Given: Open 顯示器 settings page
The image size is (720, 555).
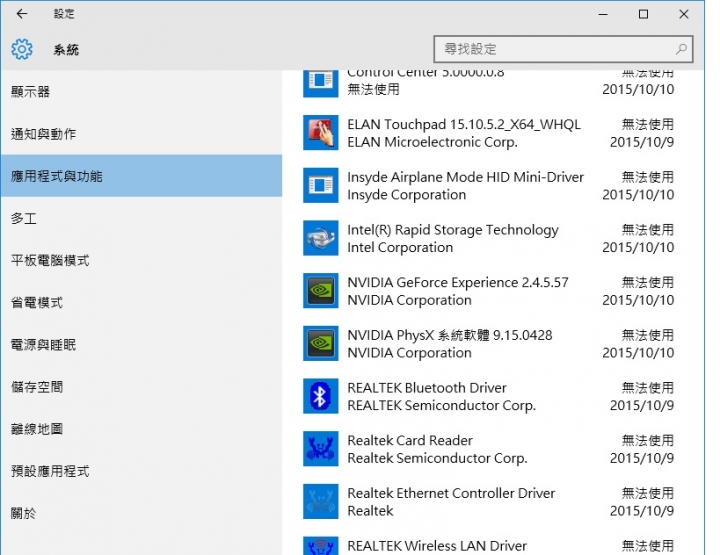Looking at the screenshot, I should click(141, 92).
